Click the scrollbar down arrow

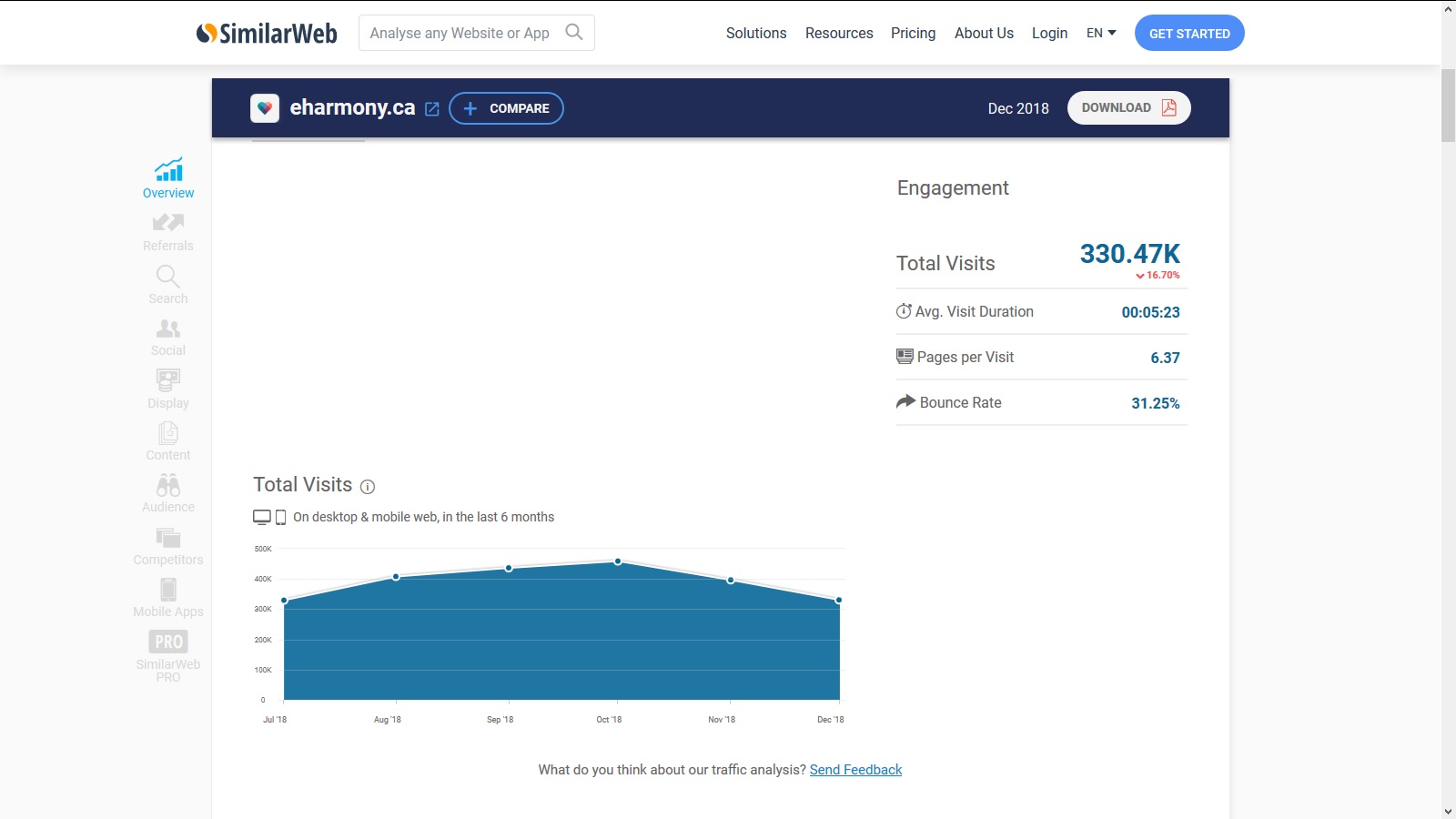coord(1449,811)
